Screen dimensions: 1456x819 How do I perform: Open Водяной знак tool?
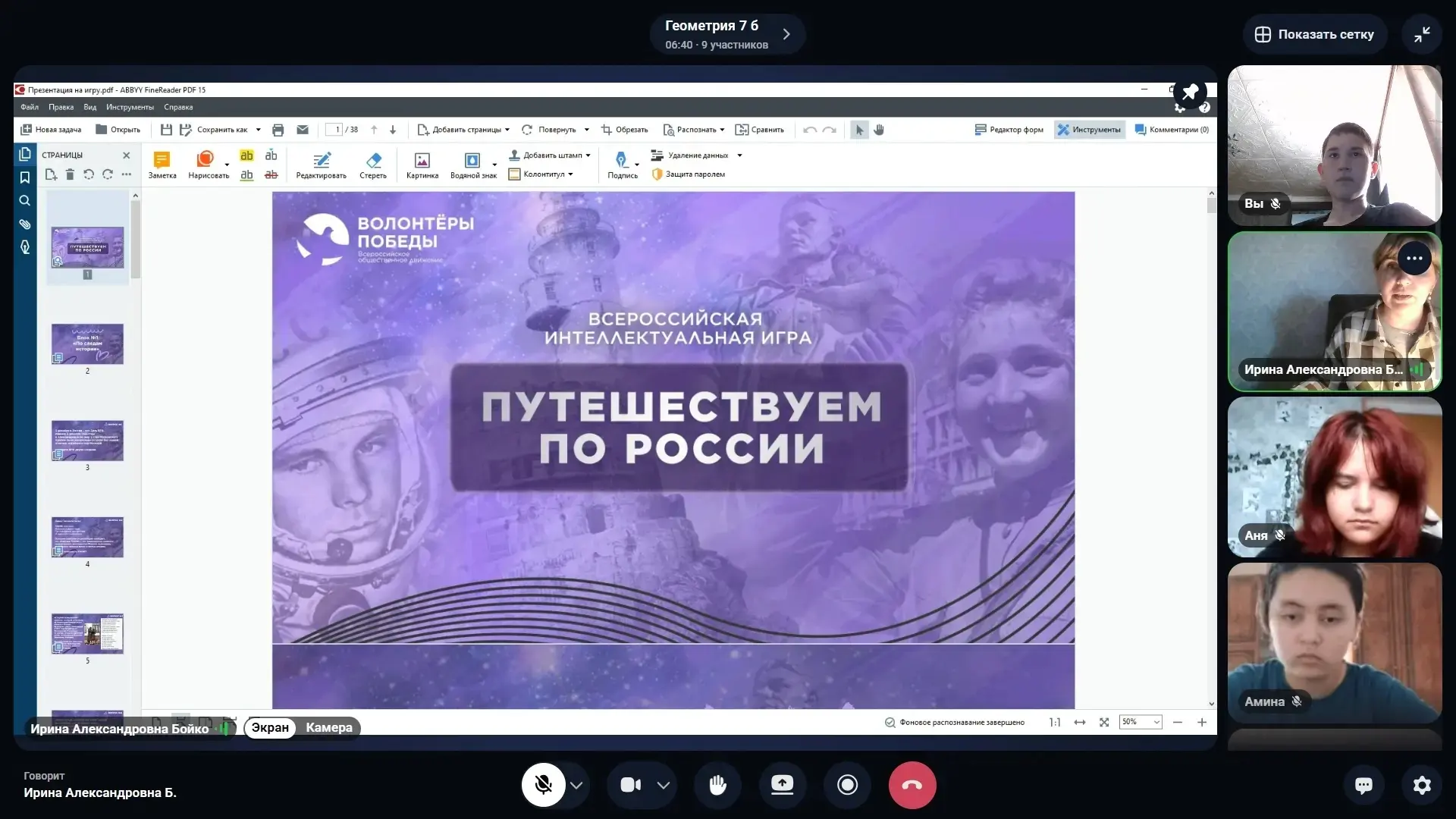(474, 165)
